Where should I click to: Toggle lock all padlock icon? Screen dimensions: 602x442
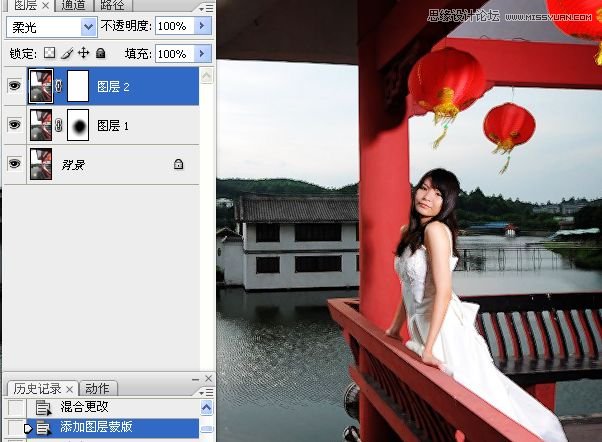pos(101,53)
